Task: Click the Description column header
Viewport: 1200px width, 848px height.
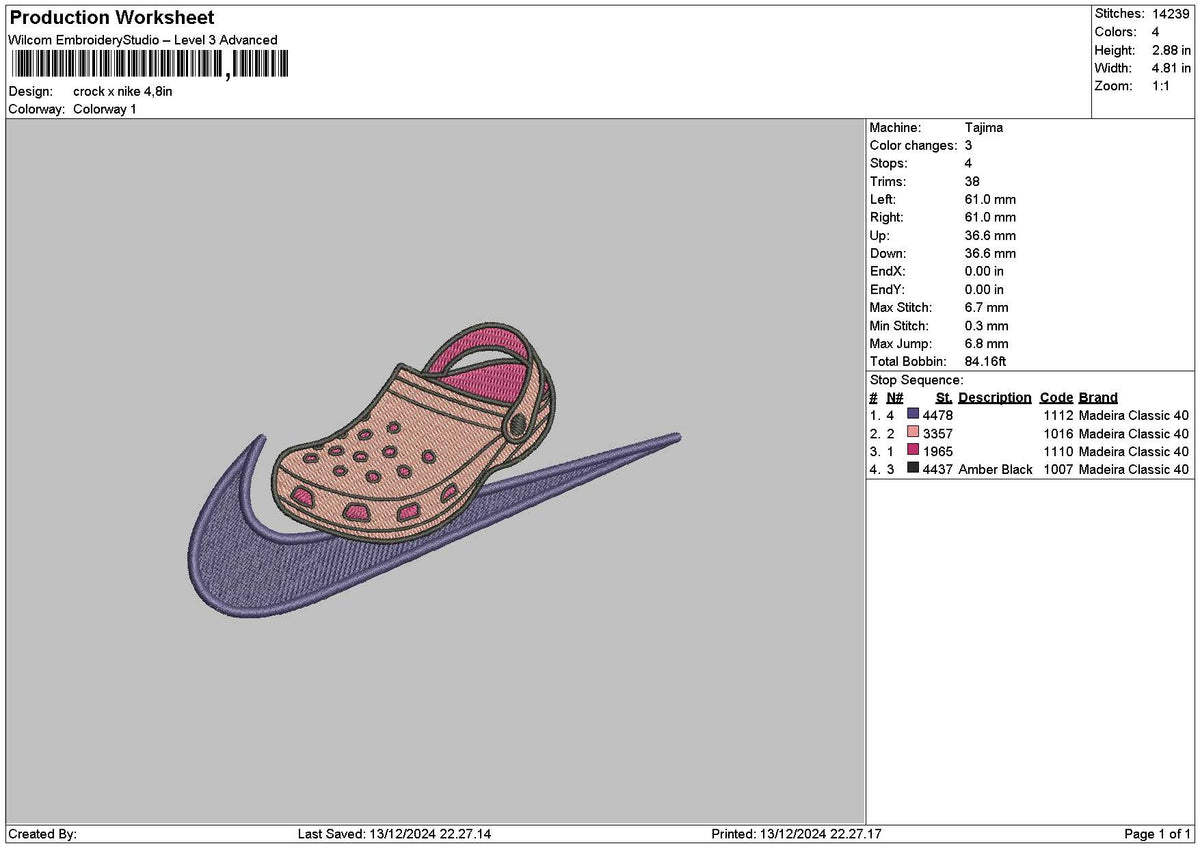Action: coord(995,397)
